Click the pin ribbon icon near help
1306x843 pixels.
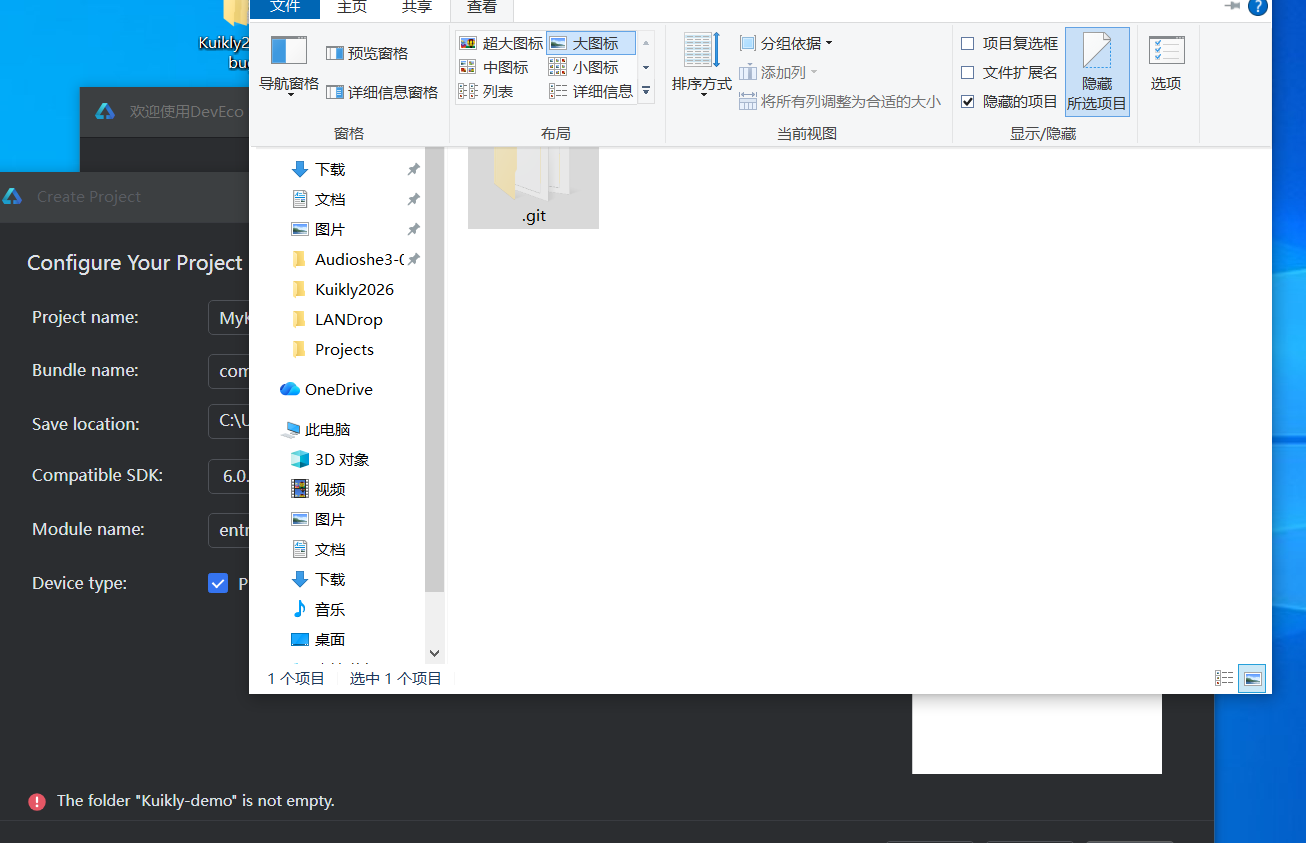coord(1232,6)
